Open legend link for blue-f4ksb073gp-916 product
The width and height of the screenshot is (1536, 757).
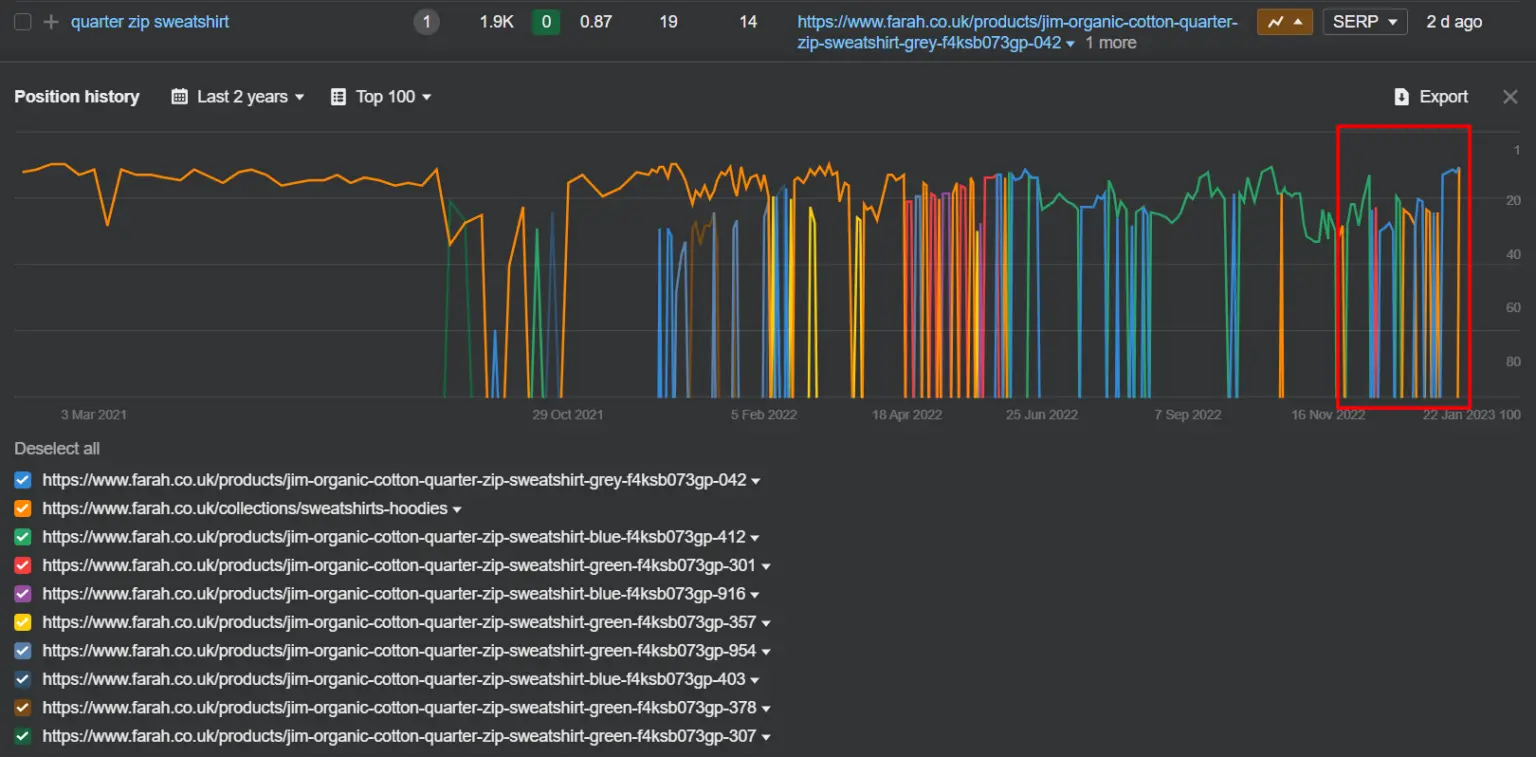point(394,594)
